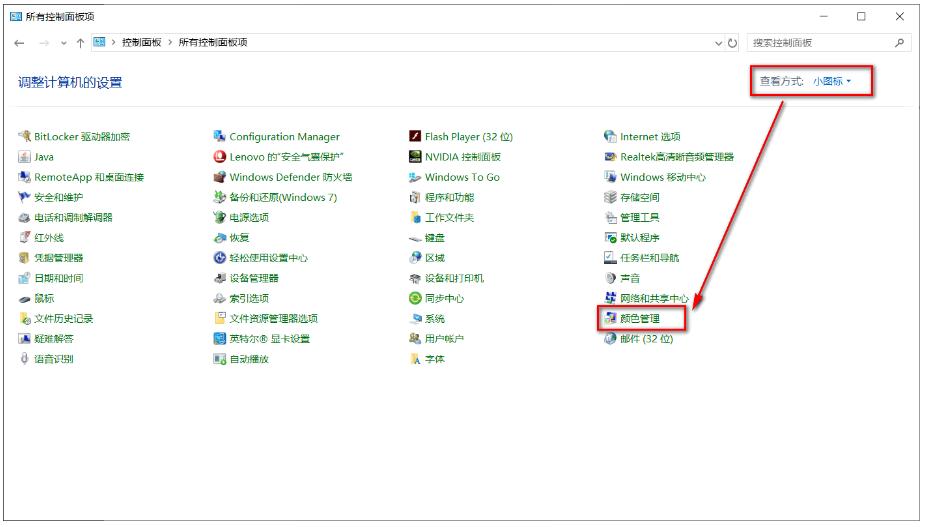
Task: Open the 管理工具 link
Action: click(639, 218)
